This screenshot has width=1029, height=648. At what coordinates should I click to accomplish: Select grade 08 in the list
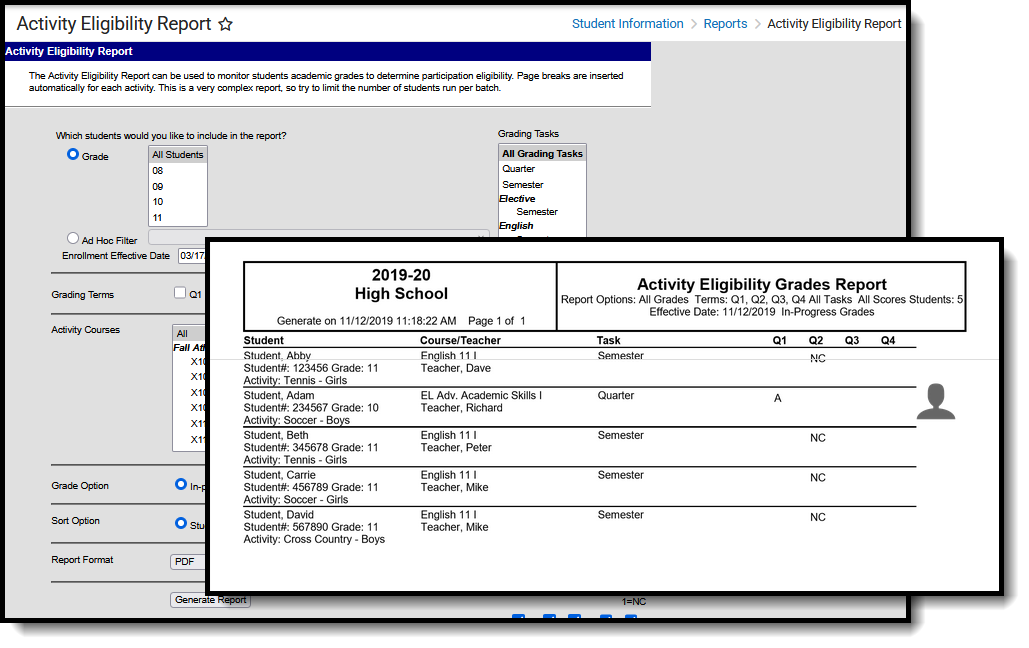point(178,171)
